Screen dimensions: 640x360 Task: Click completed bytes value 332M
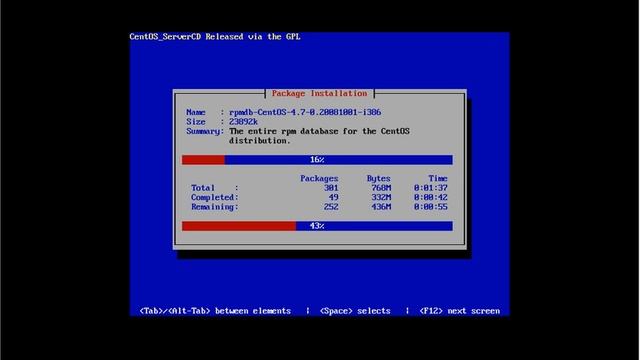(x=381, y=197)
